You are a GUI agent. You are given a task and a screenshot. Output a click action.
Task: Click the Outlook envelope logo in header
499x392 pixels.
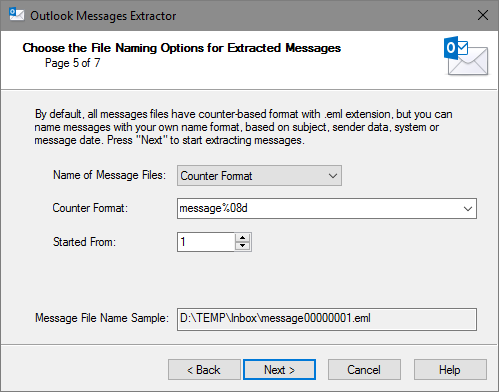(x=466, y=56)
